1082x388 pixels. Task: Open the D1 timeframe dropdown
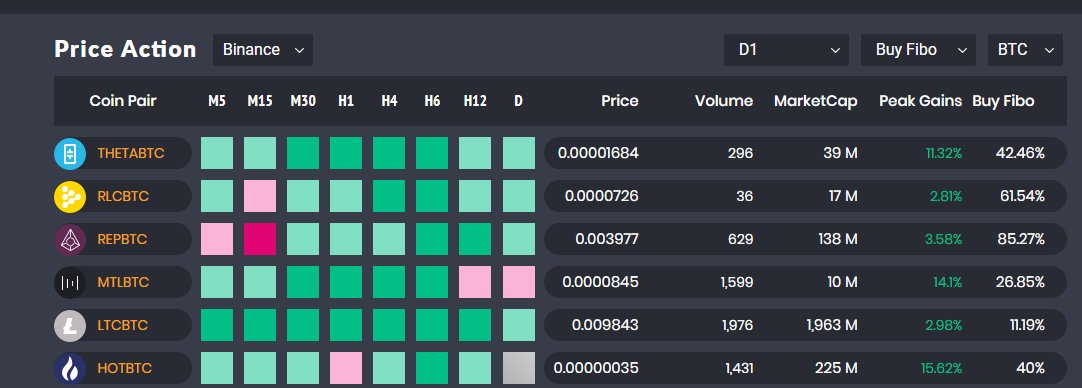coord(787,50)
